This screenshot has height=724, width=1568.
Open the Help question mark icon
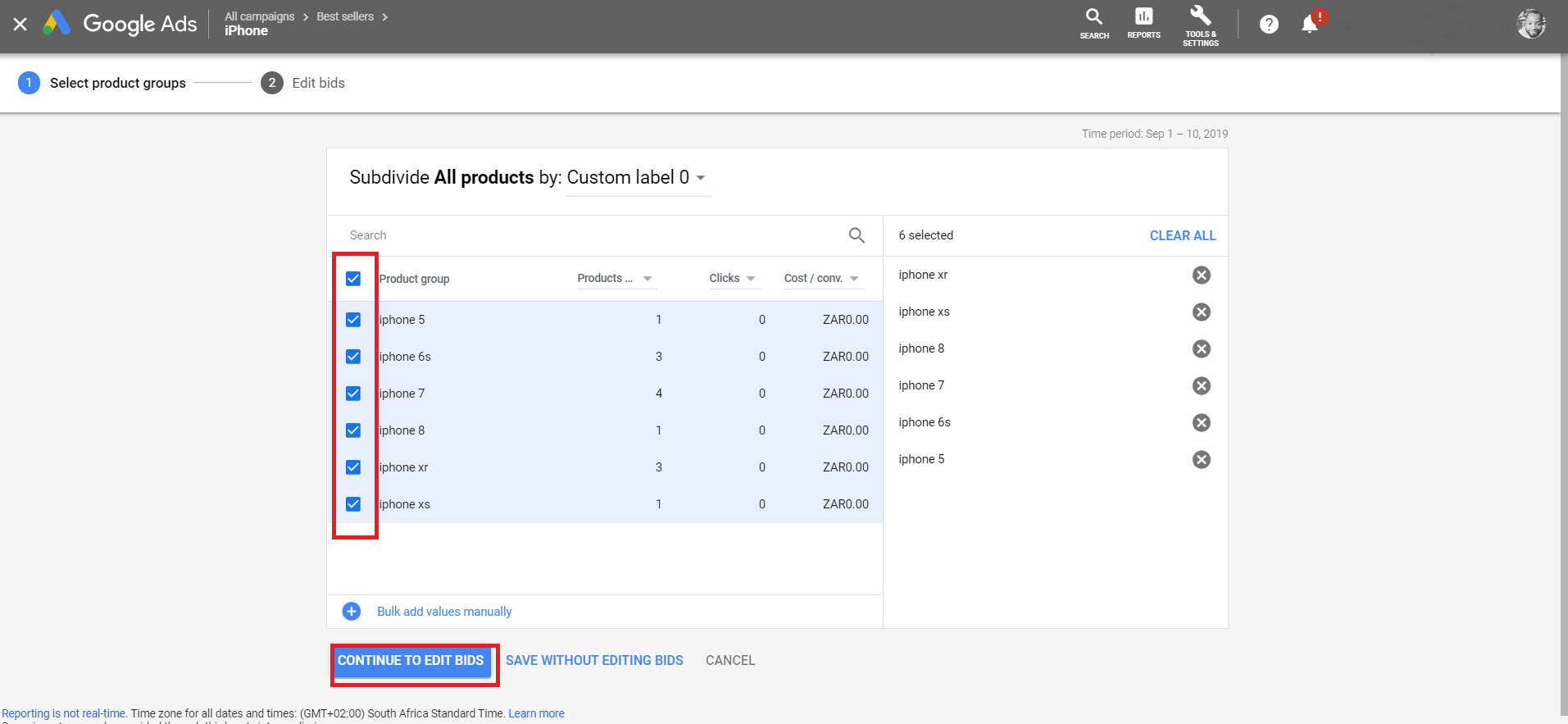click(1269, 25)
